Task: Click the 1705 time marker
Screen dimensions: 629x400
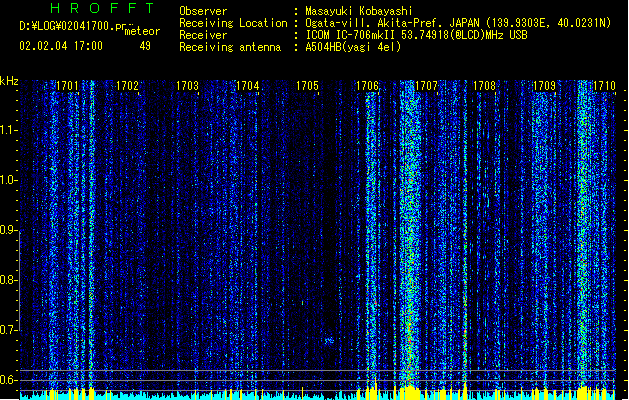Action: (x=307, y=85)
